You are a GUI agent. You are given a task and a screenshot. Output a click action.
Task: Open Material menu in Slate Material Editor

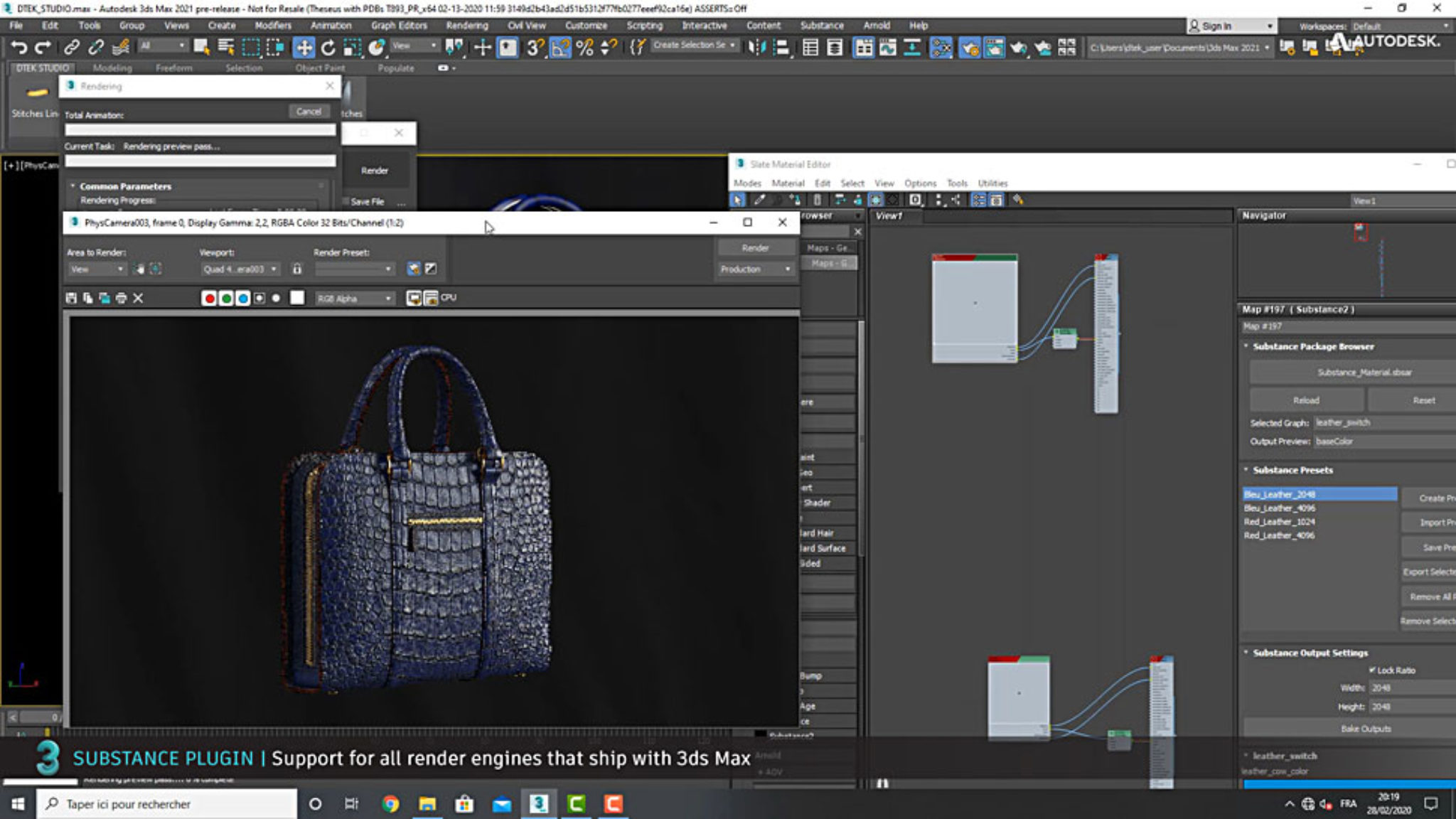[x=788, y=183]
